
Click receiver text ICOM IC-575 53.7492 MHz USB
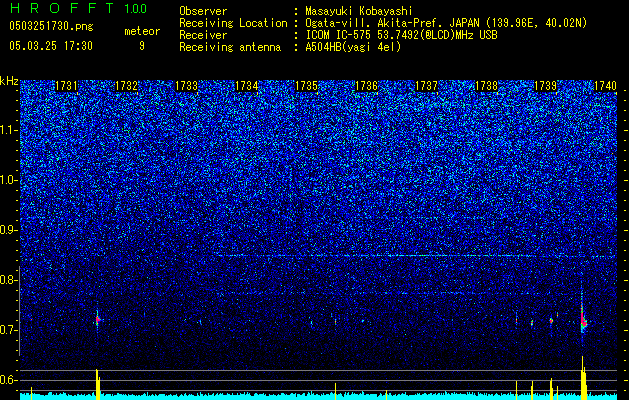(x=401, y=35)
